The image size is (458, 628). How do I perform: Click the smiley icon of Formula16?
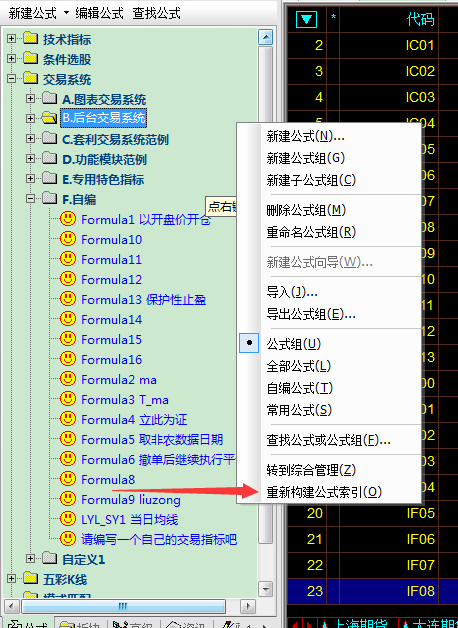click(68, 359)
